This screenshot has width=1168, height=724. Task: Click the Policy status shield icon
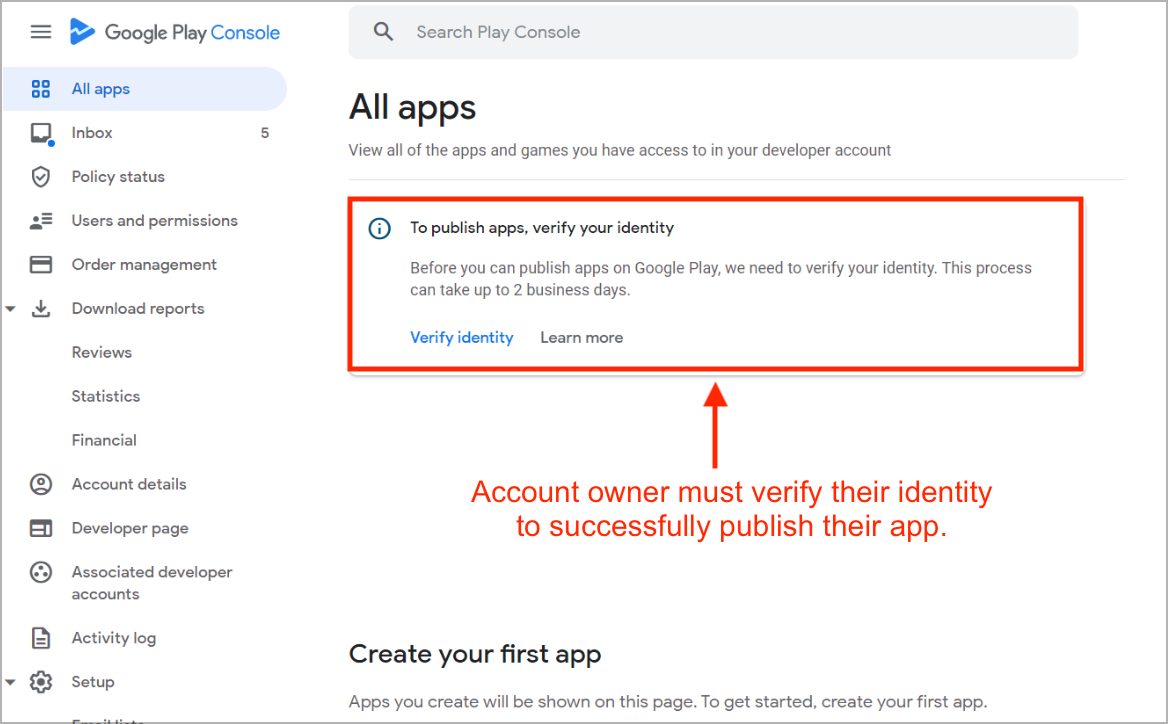(x=41, y=177)
